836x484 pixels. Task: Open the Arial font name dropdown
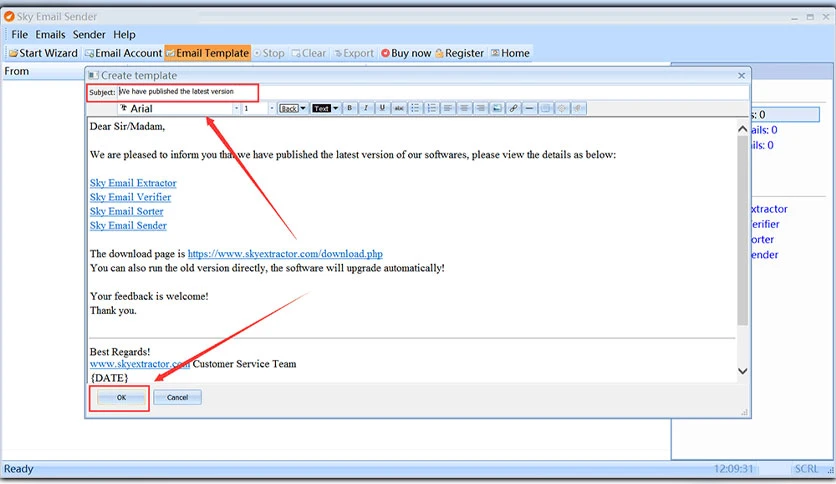[x=236, y=109]
